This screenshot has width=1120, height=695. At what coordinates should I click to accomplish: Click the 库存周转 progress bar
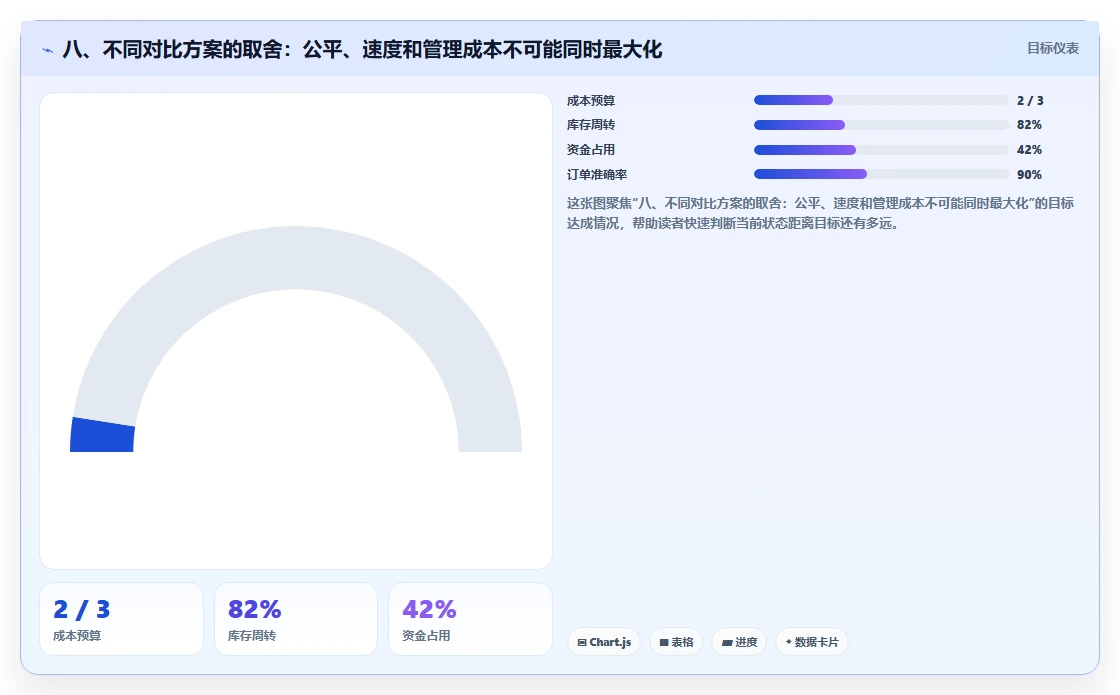pos(881,125)
